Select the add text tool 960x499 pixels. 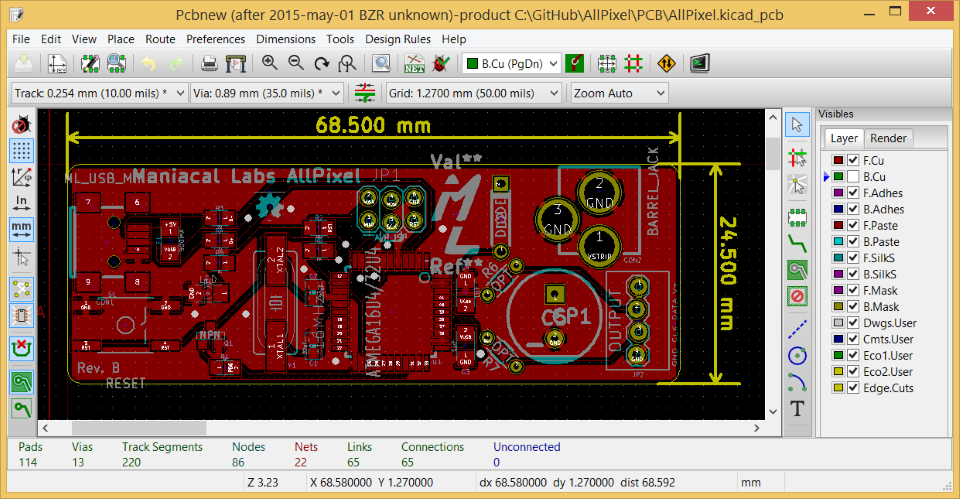(x=797, y=409)
